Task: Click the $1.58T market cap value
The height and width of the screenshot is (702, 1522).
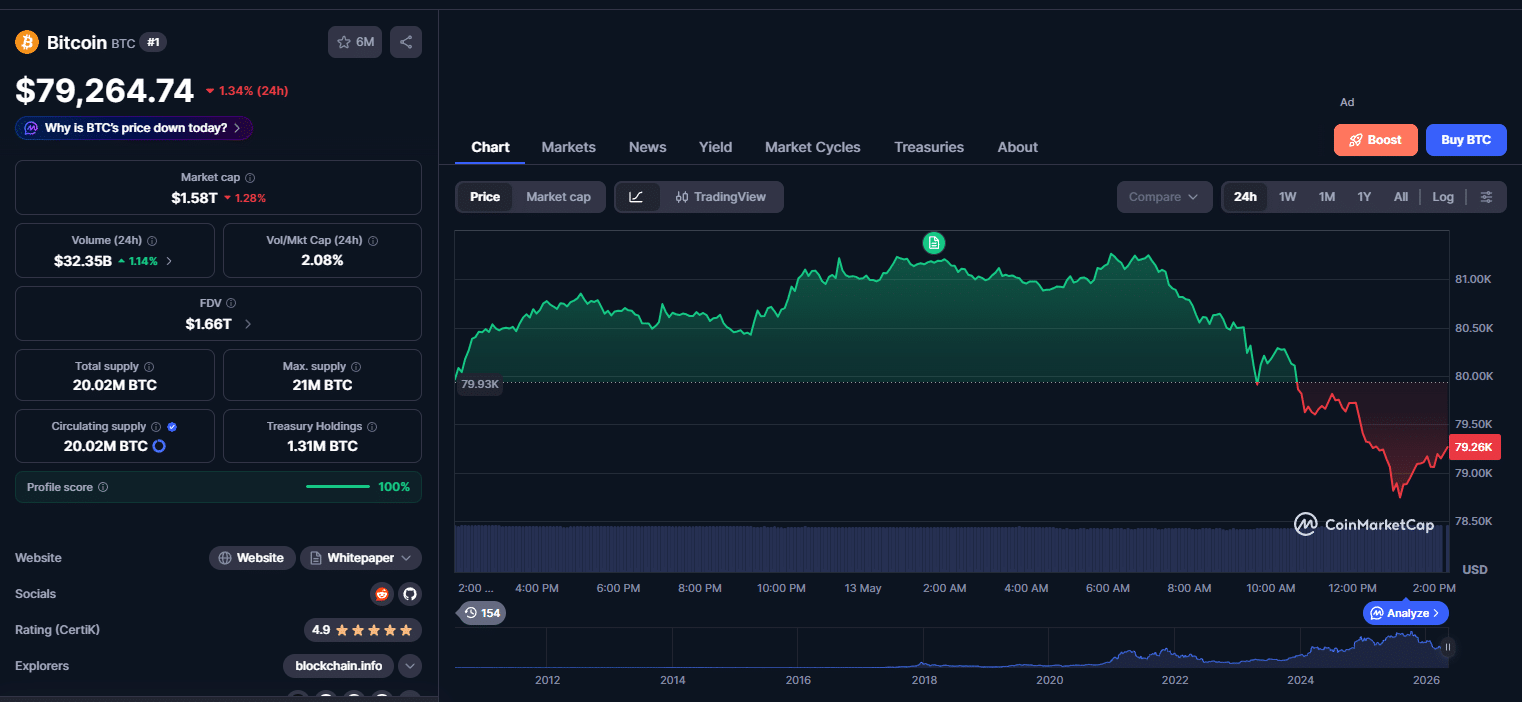Action: [194, 198]
